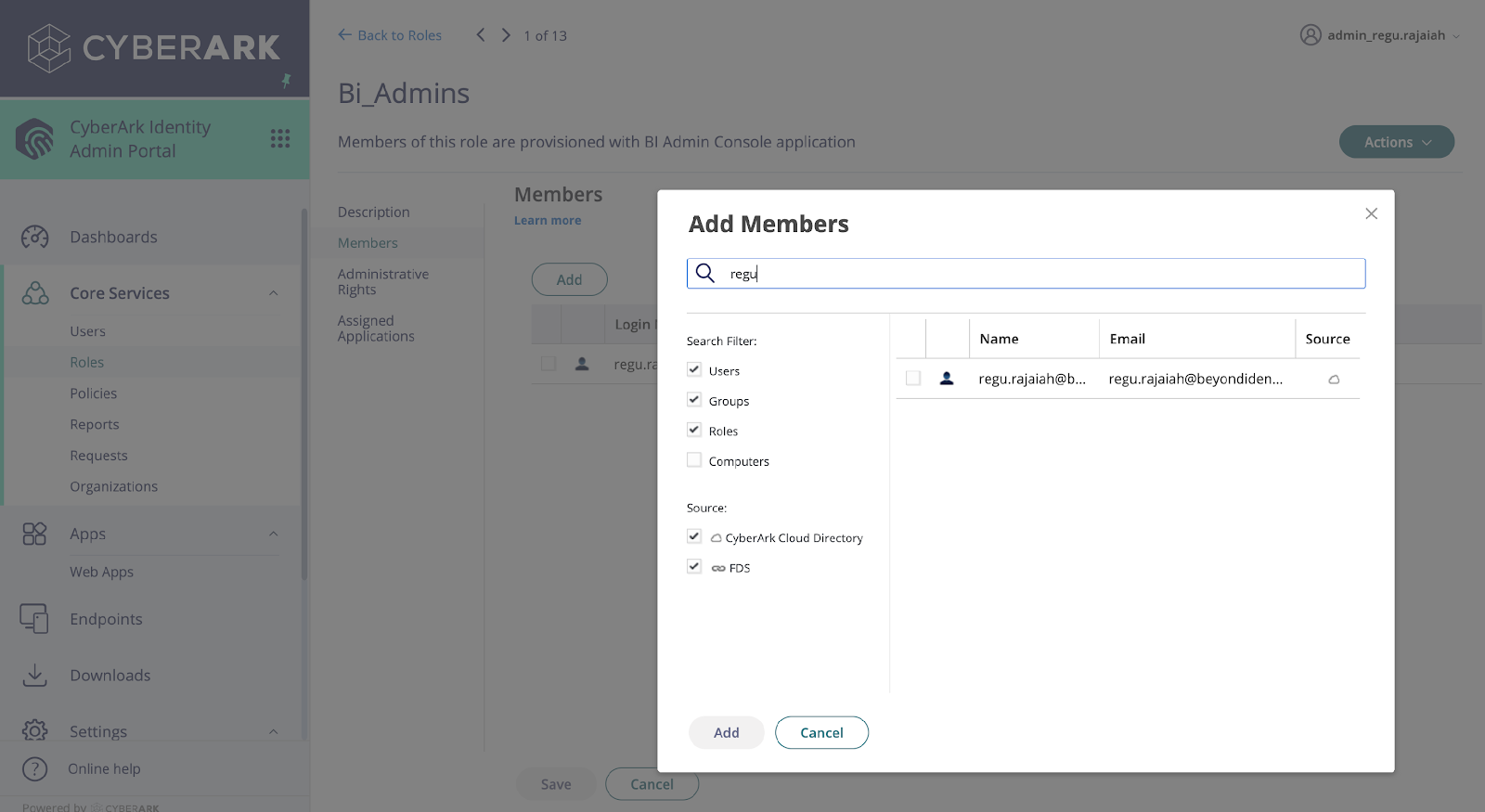Close the Add Members dialog
The height and width of the screenshot is (812, 1485).
point(1371,213)
